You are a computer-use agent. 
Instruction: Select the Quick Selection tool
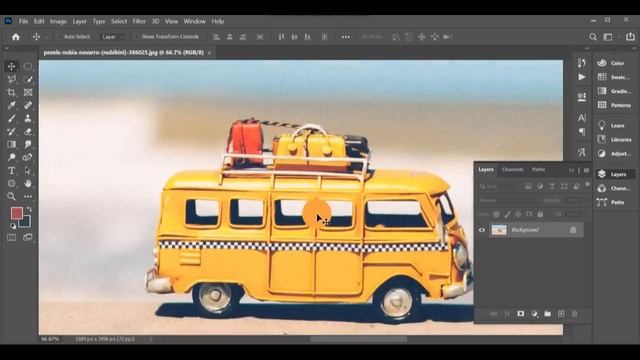(28, 79)
